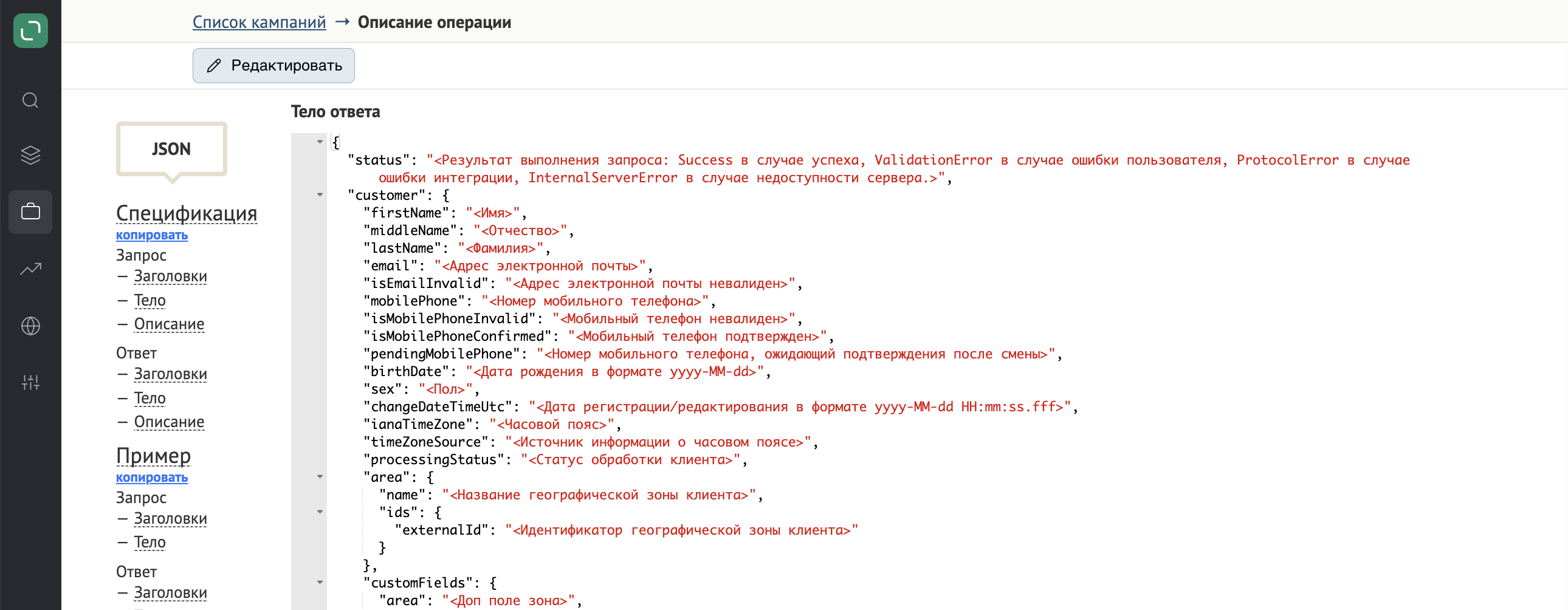Click the "pendingMobilePhone" line in code
Screen dimensions: 1568x610
713,354
